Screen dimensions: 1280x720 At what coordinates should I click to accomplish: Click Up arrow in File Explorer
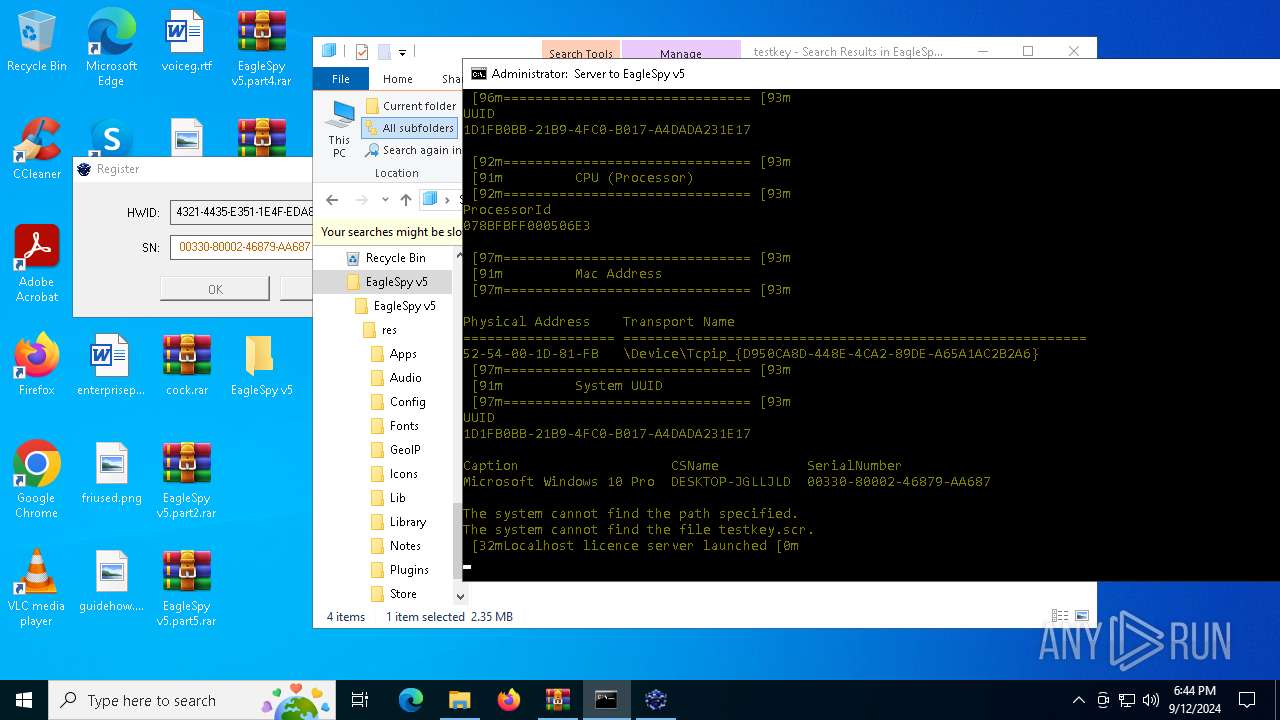point(405,199)
